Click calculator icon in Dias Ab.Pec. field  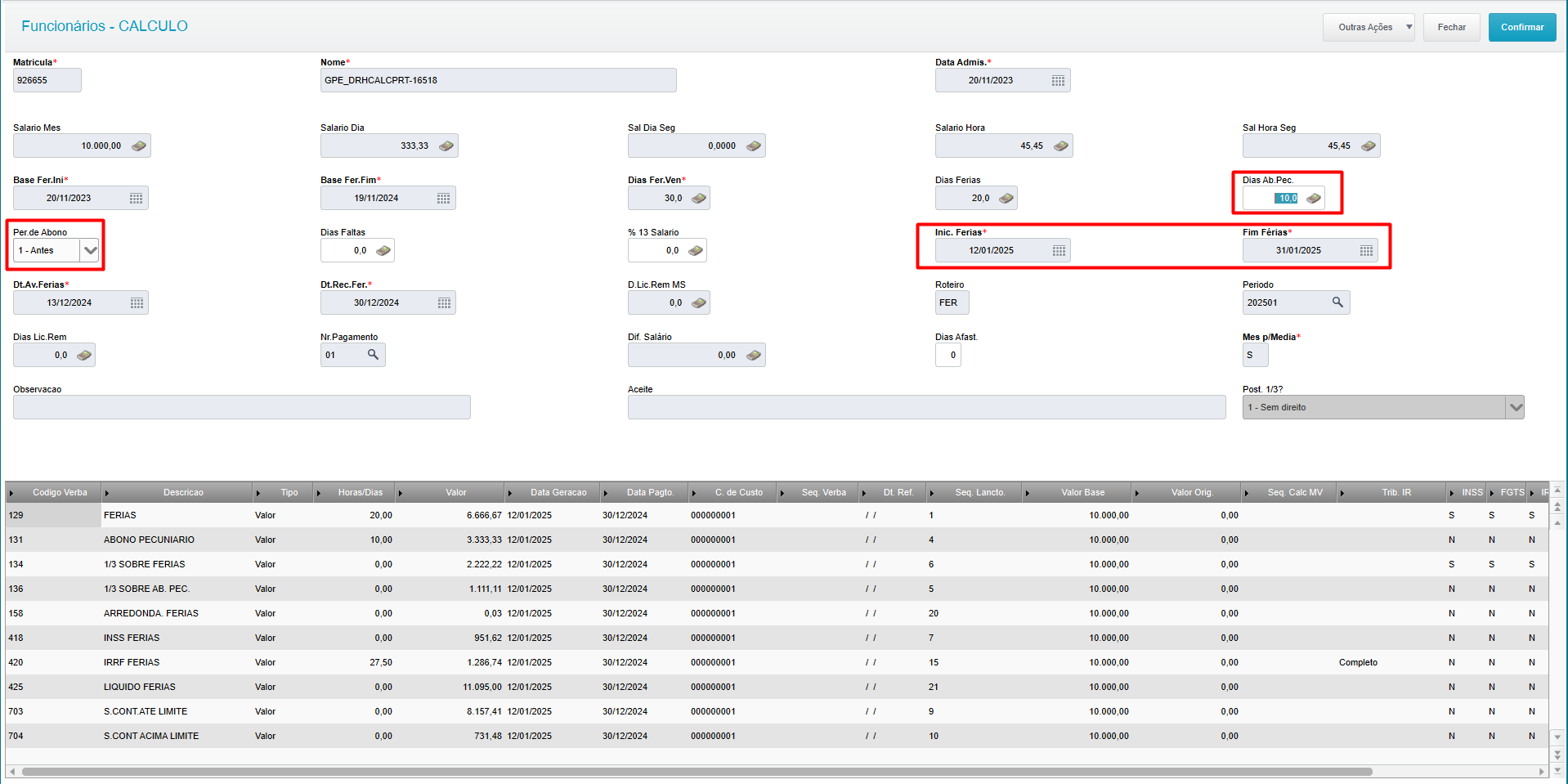(1314, 198)
